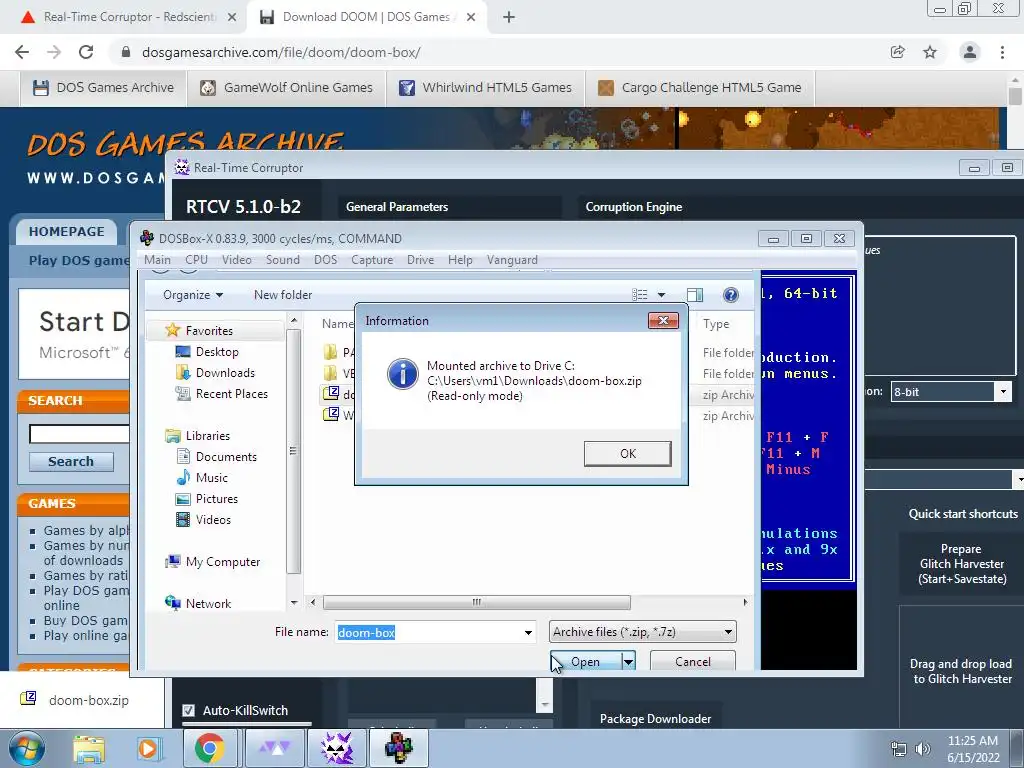Go back in Chrome browser
This screenshot has width=1024, height=768.
click(x=22, y=52)
